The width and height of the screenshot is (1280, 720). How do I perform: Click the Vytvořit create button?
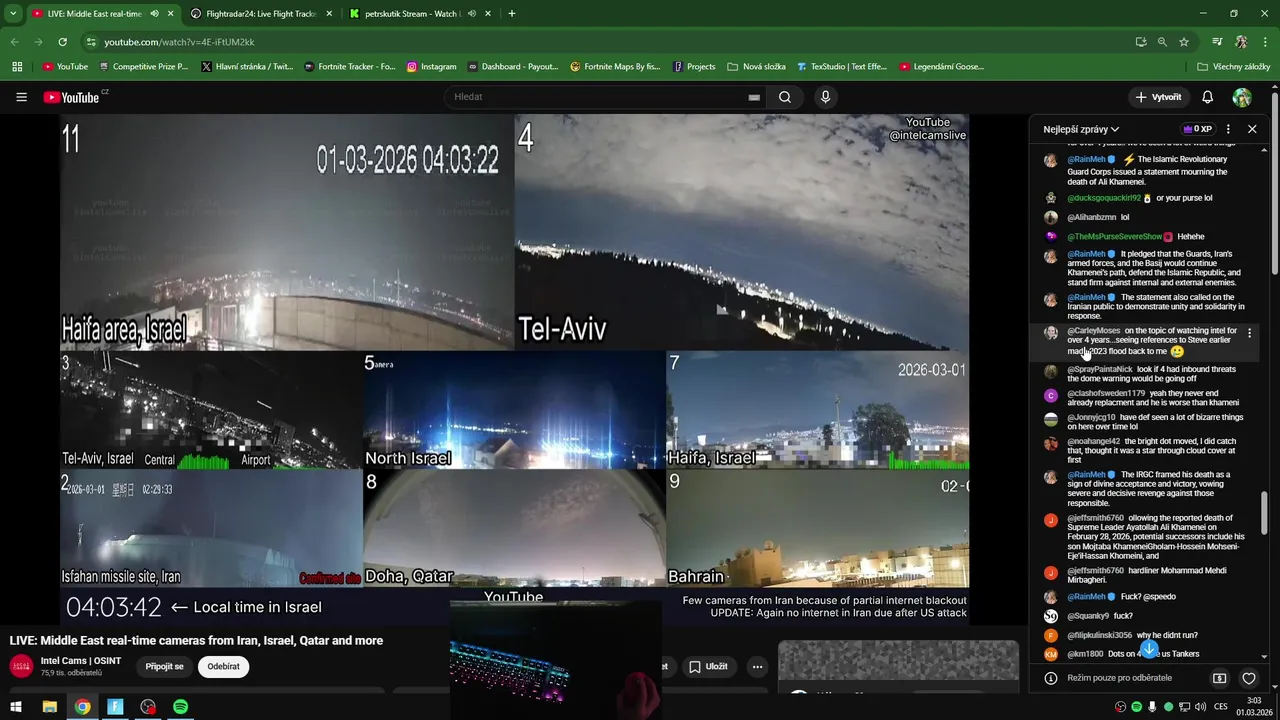[1158, 97]
